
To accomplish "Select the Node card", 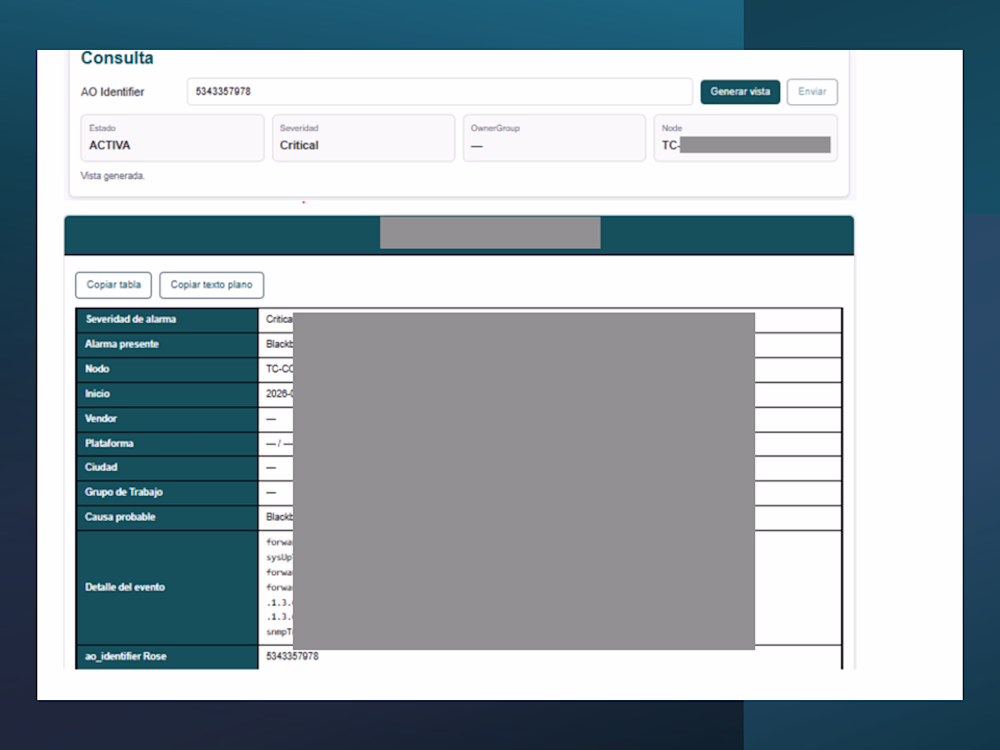I will (746, 138).
